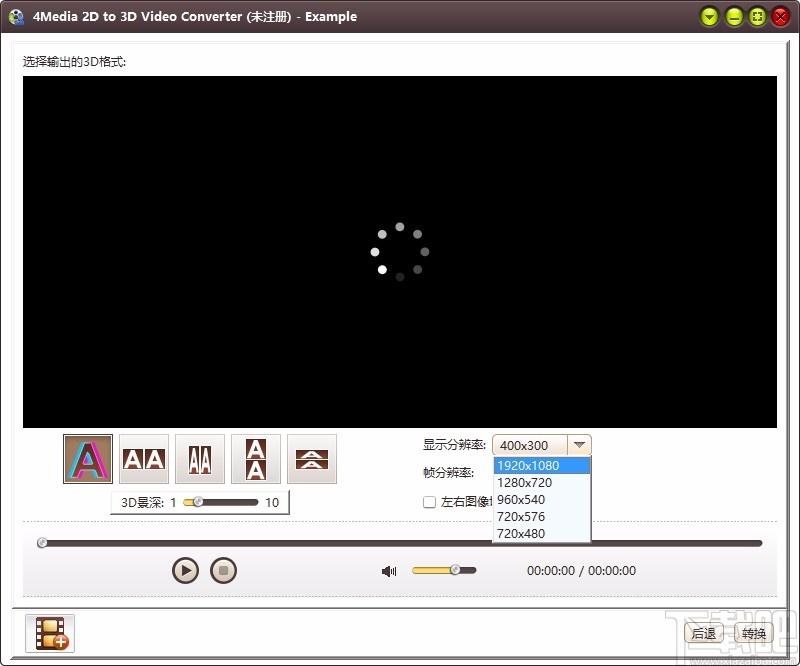This screenshot has height=666, width=800.
Task: Minimize the converter window
Action: click(x=734, y=17)
